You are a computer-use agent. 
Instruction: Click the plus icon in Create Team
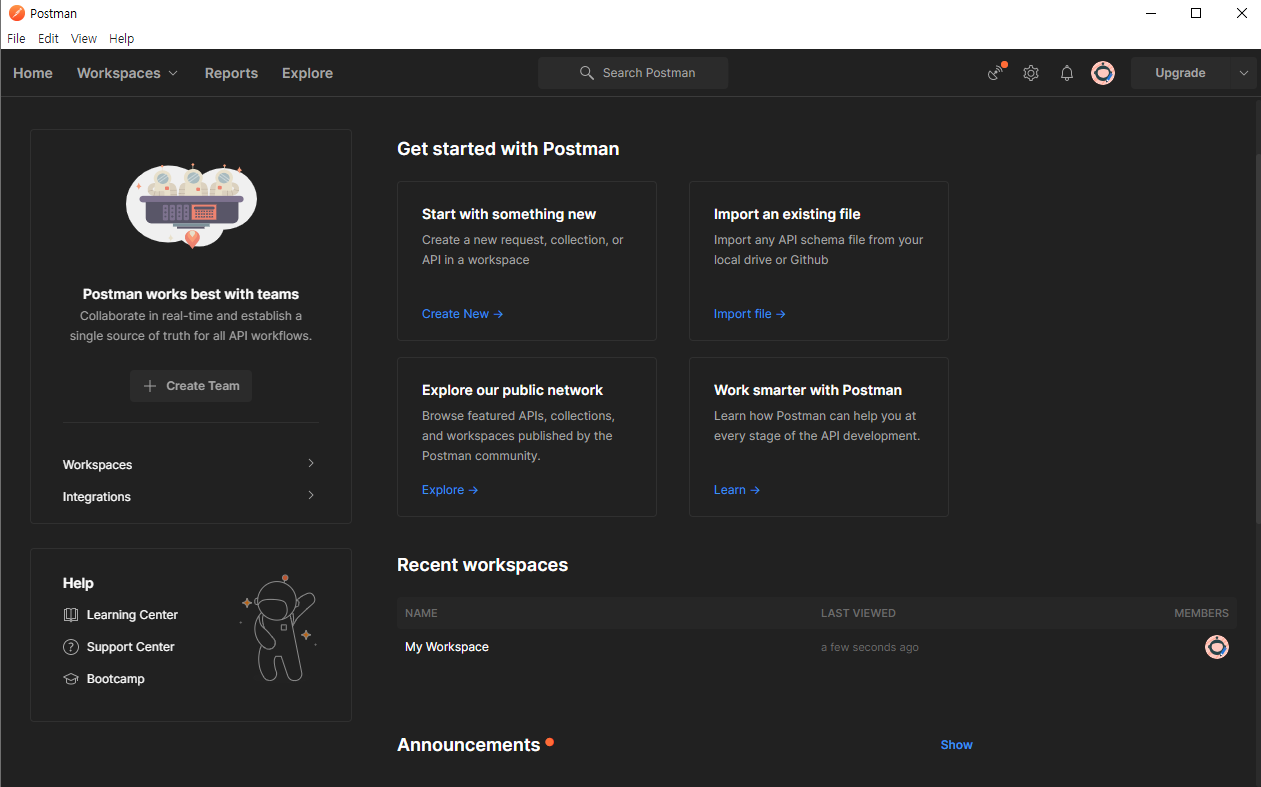(x=150, y=386)
